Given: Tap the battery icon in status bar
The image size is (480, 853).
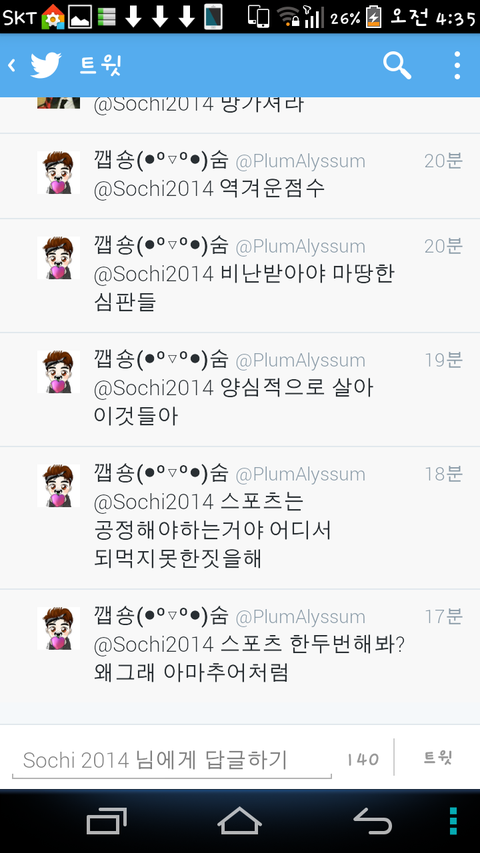Looking at the screenshot, I should coord(373,16).
